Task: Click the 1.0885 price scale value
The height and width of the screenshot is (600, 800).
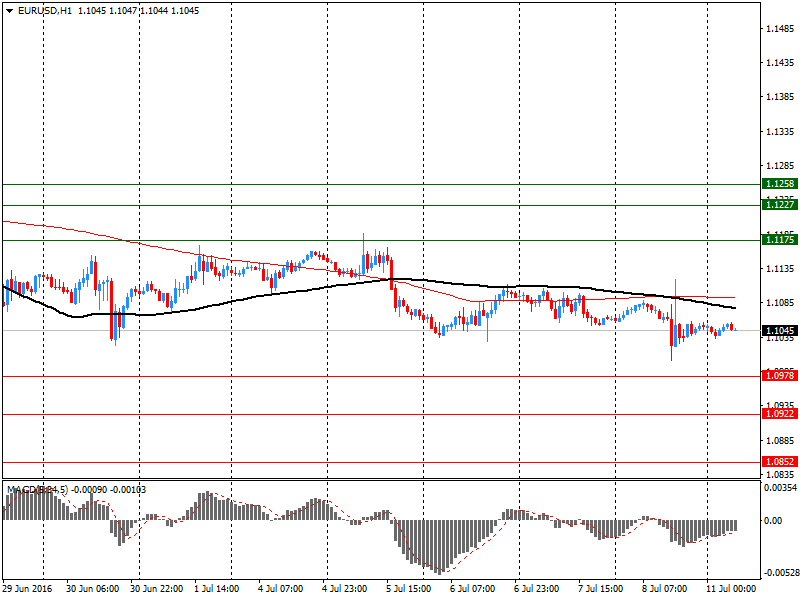Action: pyautogui.click(x=780, y=440)
